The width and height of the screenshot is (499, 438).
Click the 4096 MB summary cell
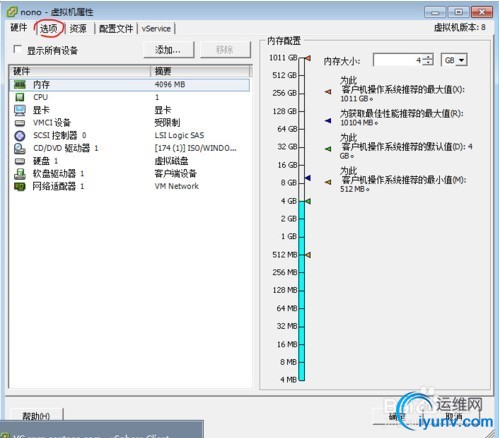click(x=170, y=85)
